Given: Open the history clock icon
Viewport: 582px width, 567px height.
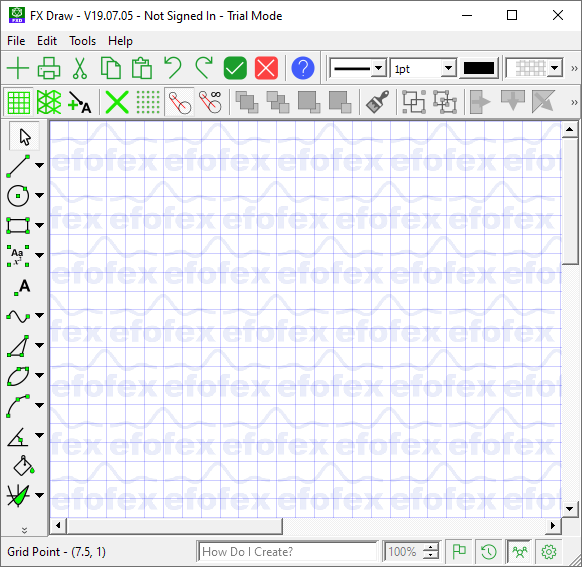Looking at the screenshot, I should pyautogui.click(x=488, y=552).
